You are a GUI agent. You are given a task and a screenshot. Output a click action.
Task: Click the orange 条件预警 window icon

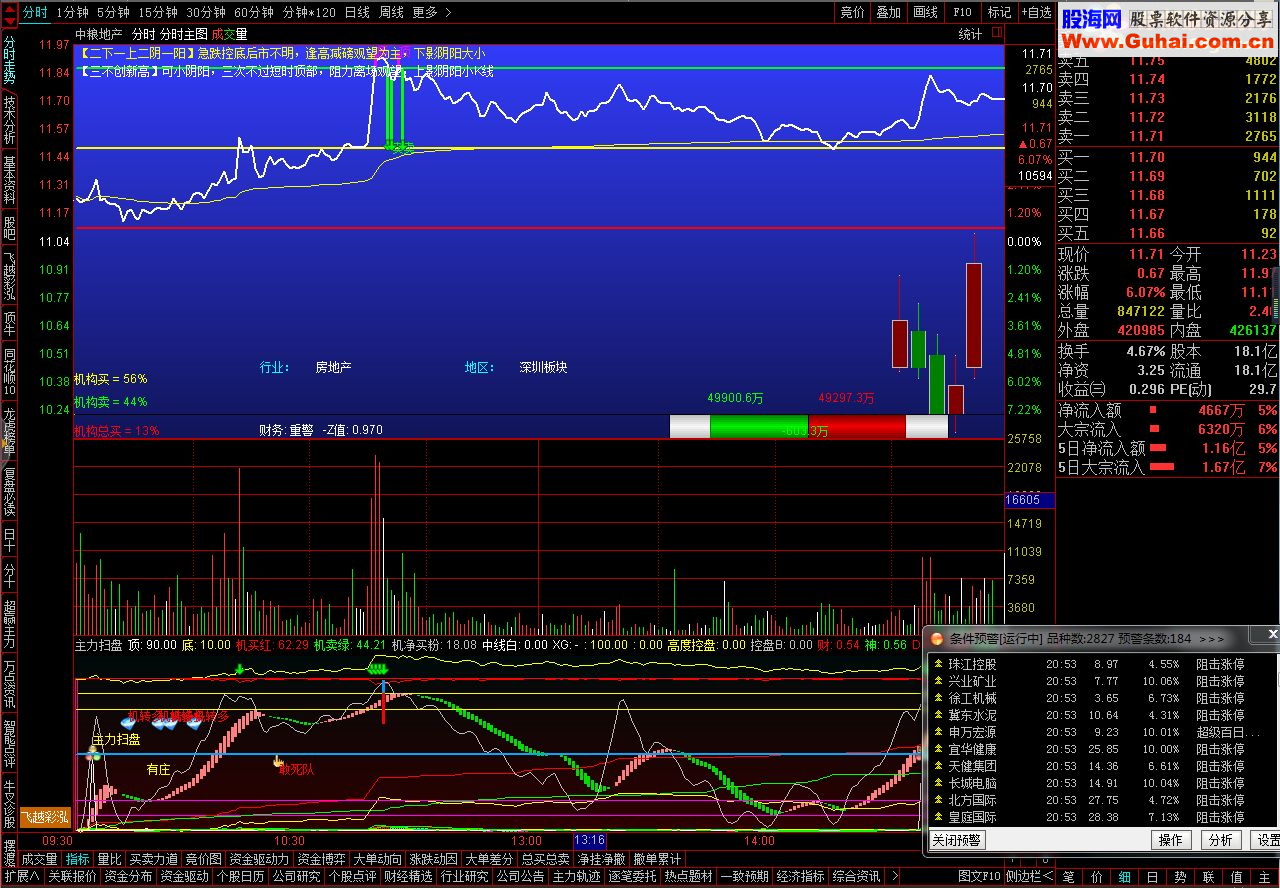click(936, 638)
